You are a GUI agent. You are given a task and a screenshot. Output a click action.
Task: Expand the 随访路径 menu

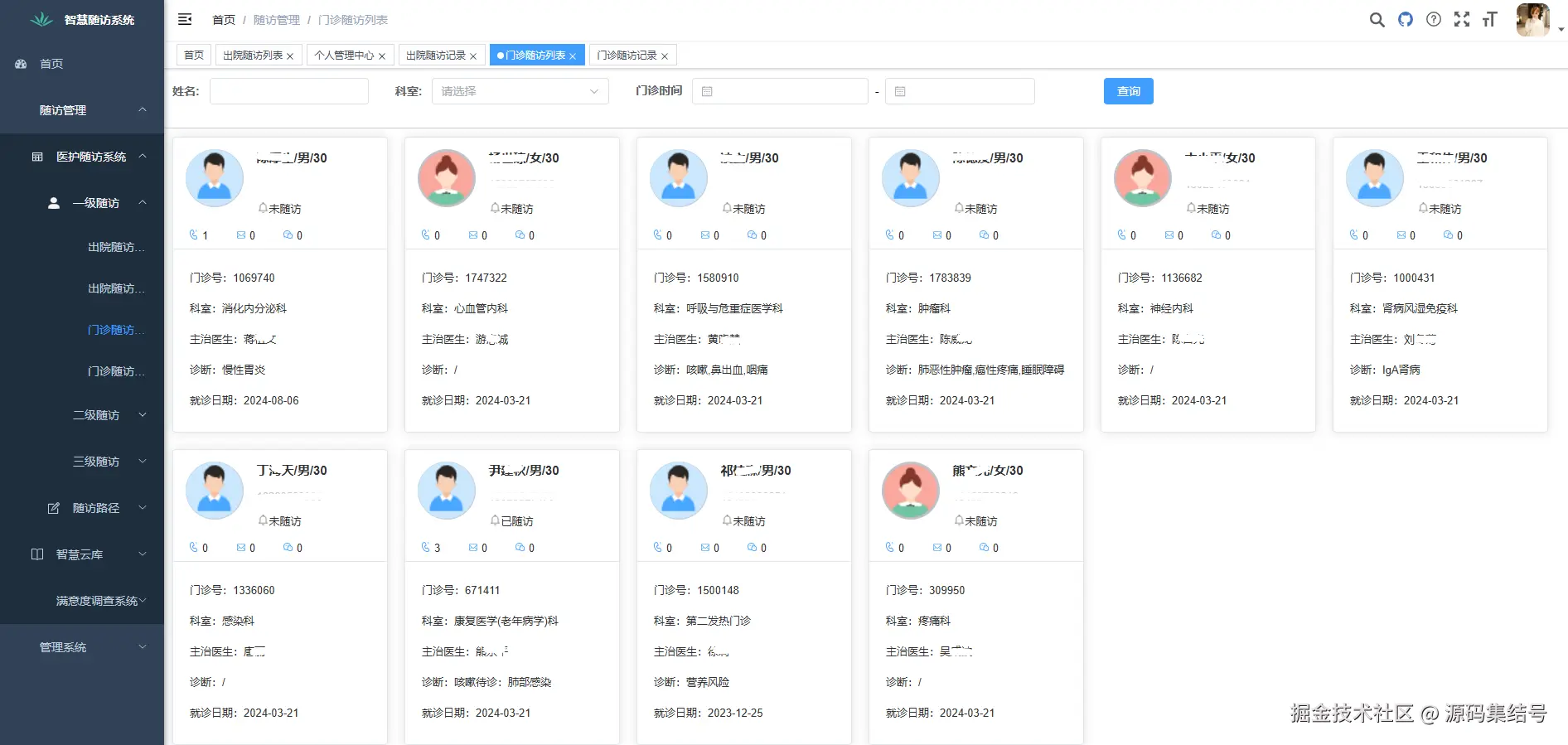82,508
